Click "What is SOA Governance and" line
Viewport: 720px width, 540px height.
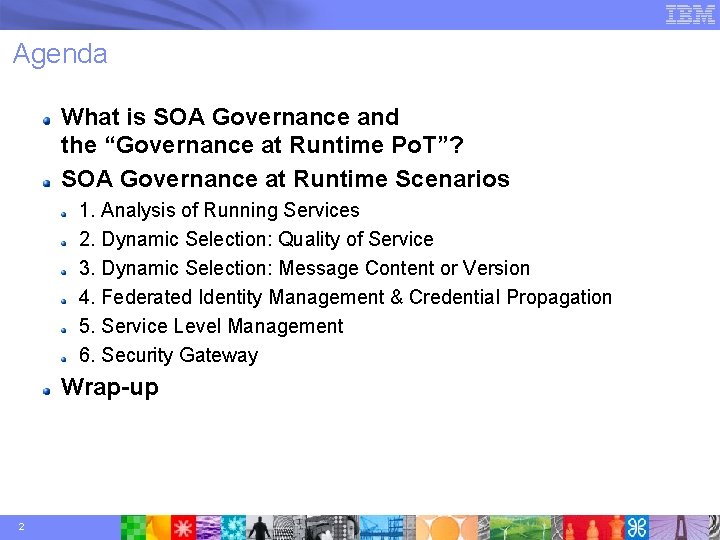click(230, 117)
